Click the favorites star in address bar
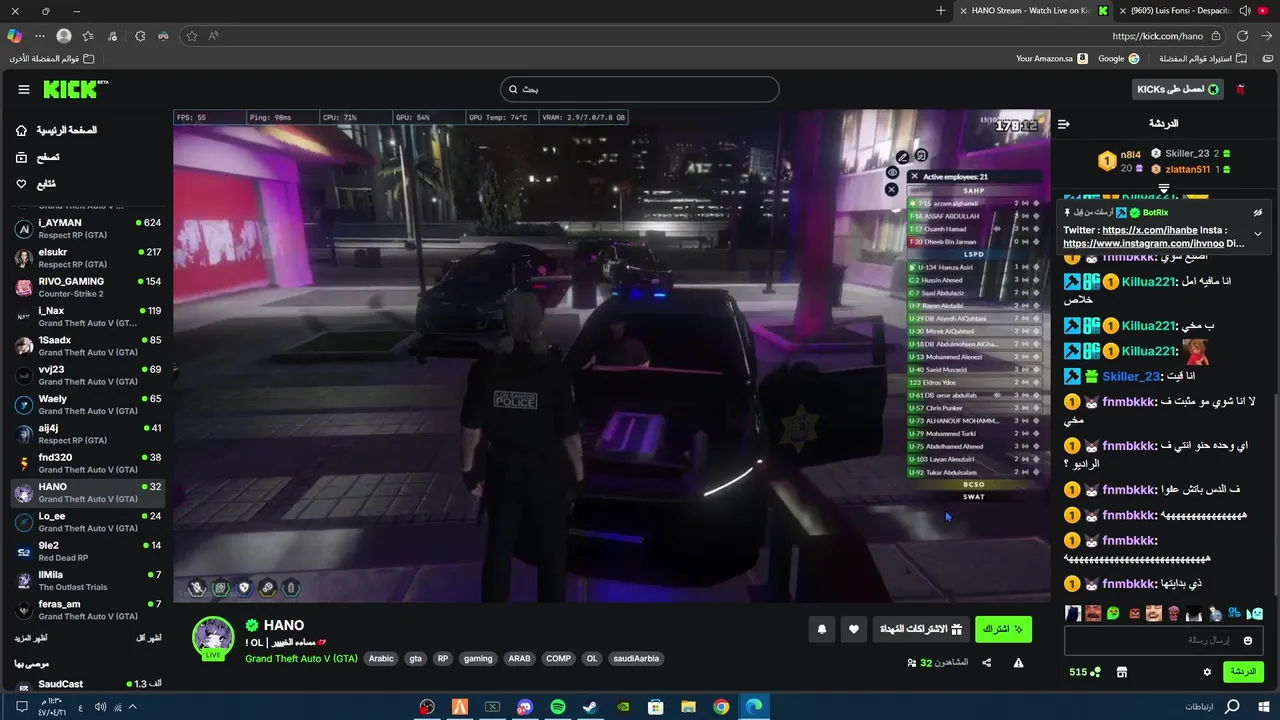 point(192,36)
